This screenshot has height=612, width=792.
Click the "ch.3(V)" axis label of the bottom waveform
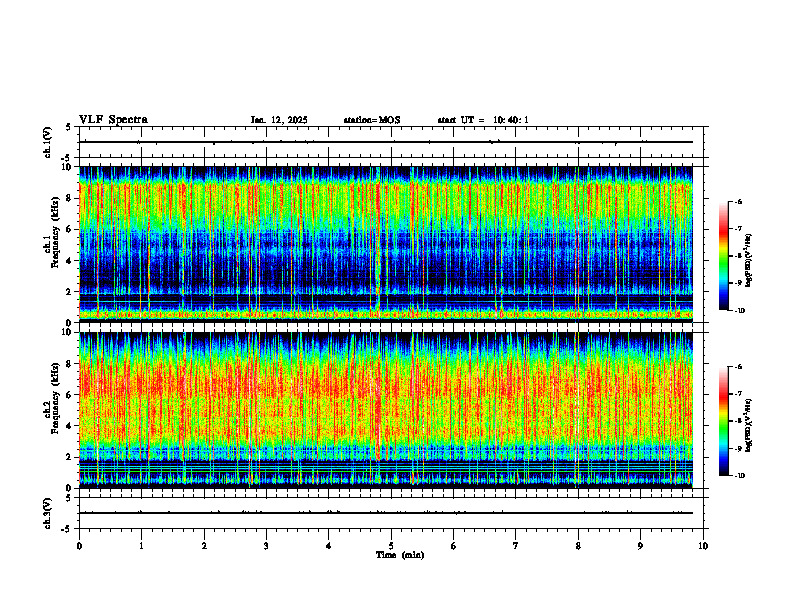(x=47, y=513)
